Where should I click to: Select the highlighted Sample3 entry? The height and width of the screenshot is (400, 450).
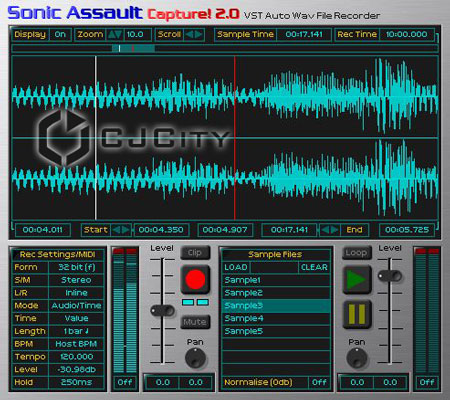276,306
